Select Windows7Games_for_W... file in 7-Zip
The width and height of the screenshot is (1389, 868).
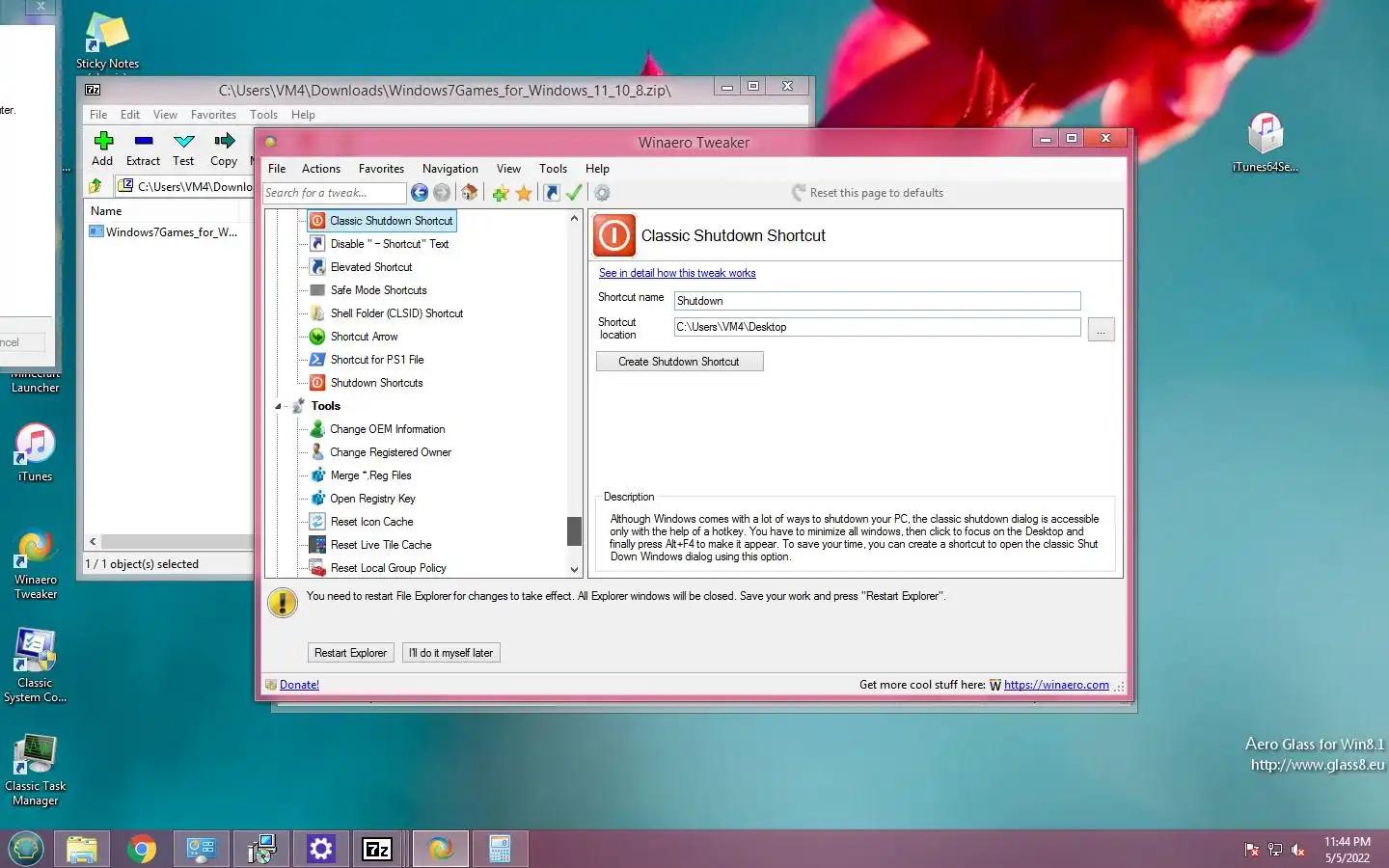[163, 232]
